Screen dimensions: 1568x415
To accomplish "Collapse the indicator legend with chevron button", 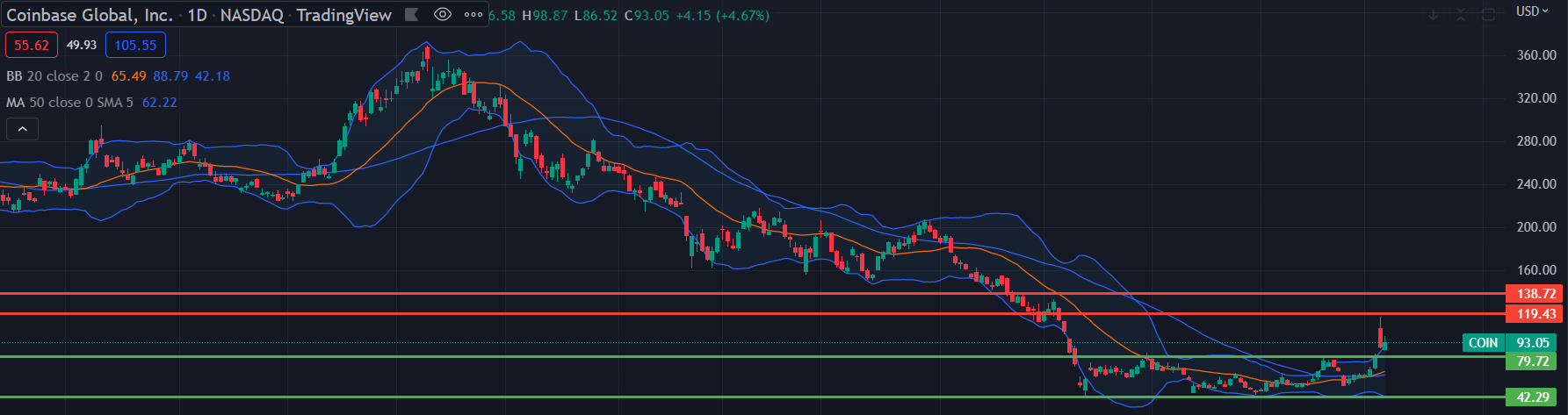I will point(23,130).
